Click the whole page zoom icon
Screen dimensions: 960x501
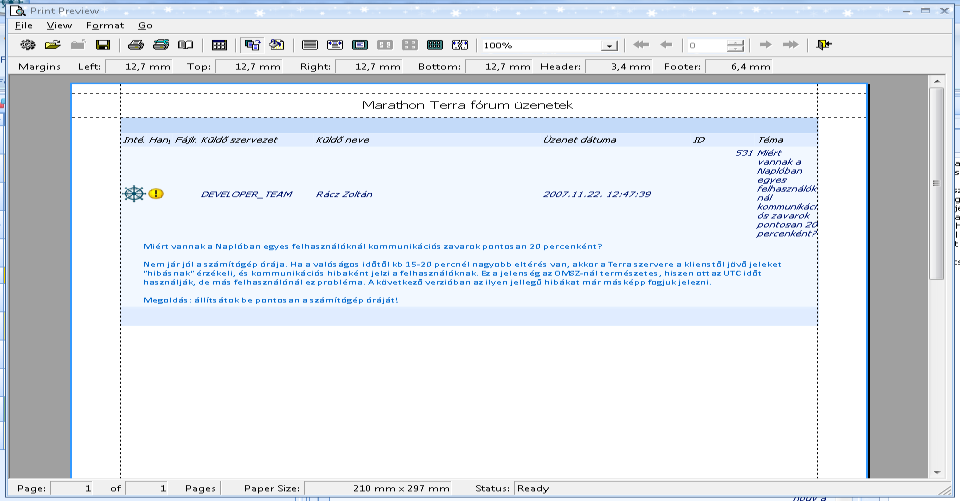pos(360,45)
